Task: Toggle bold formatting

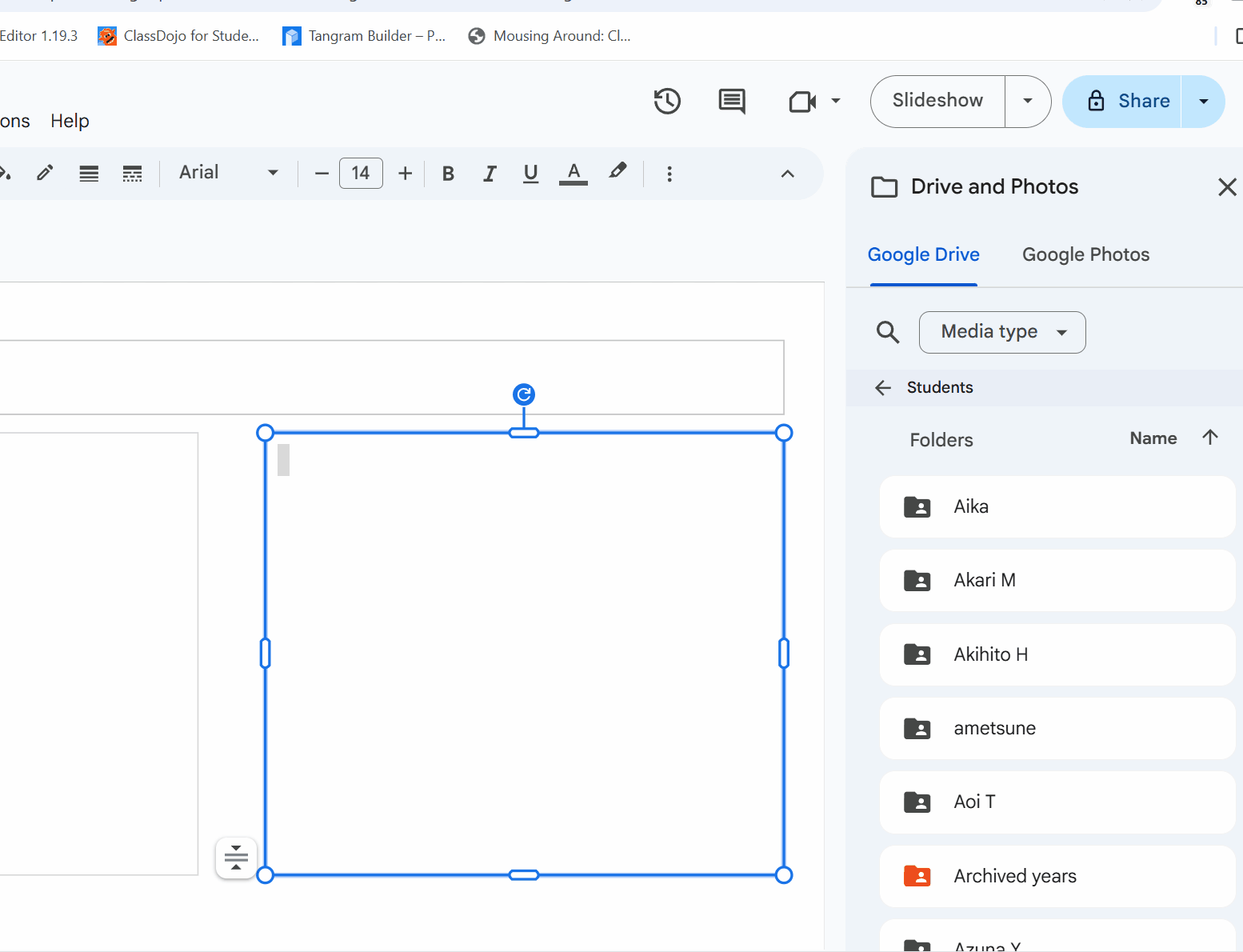Action: coord(448,174)
